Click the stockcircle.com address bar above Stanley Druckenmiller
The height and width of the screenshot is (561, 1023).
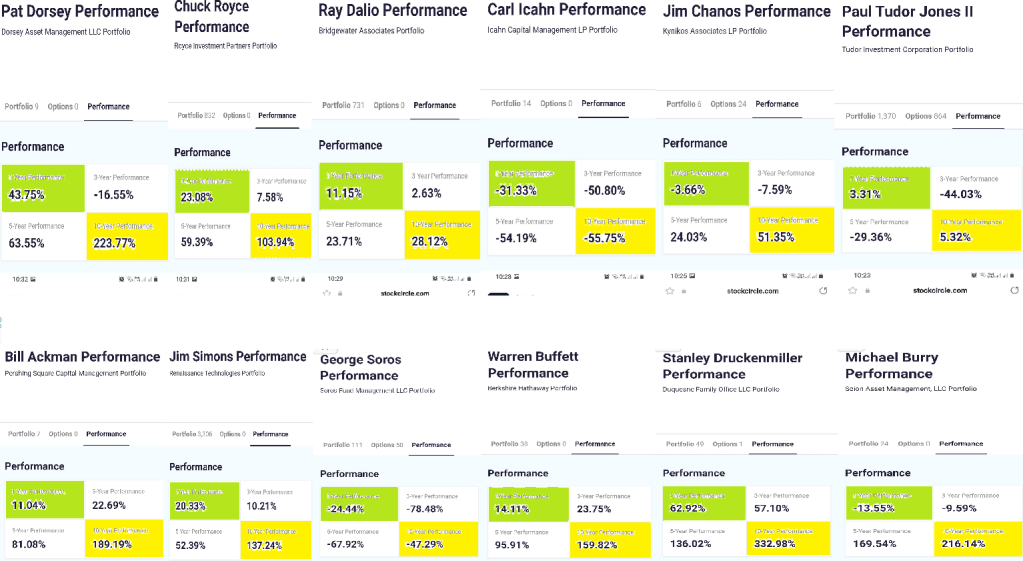755,290
